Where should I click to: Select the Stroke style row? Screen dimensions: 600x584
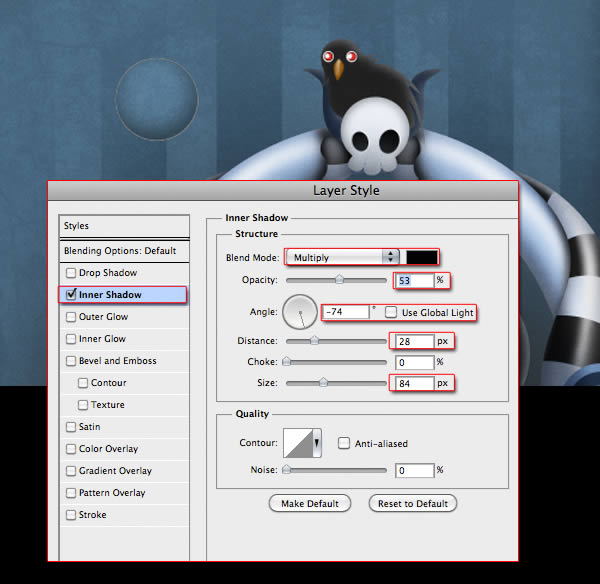pos(124,515)
